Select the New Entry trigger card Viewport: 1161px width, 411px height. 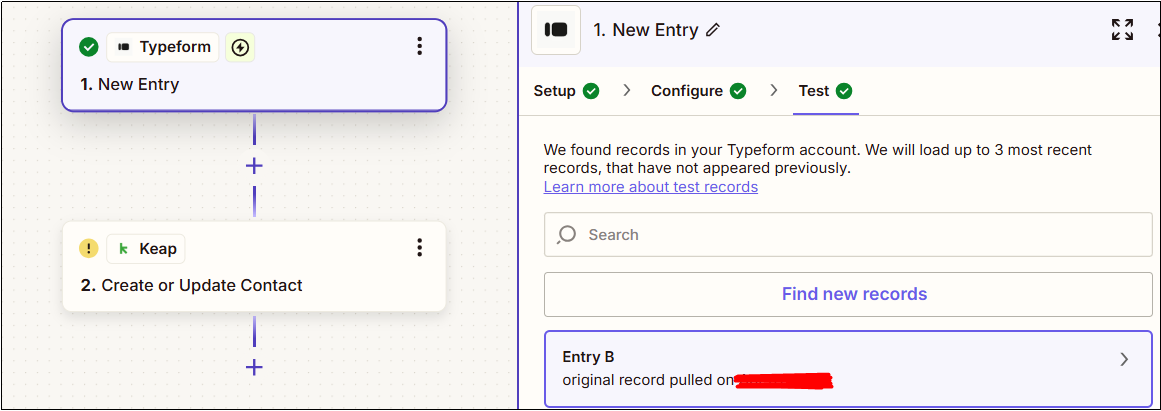(x=254, y=65)
